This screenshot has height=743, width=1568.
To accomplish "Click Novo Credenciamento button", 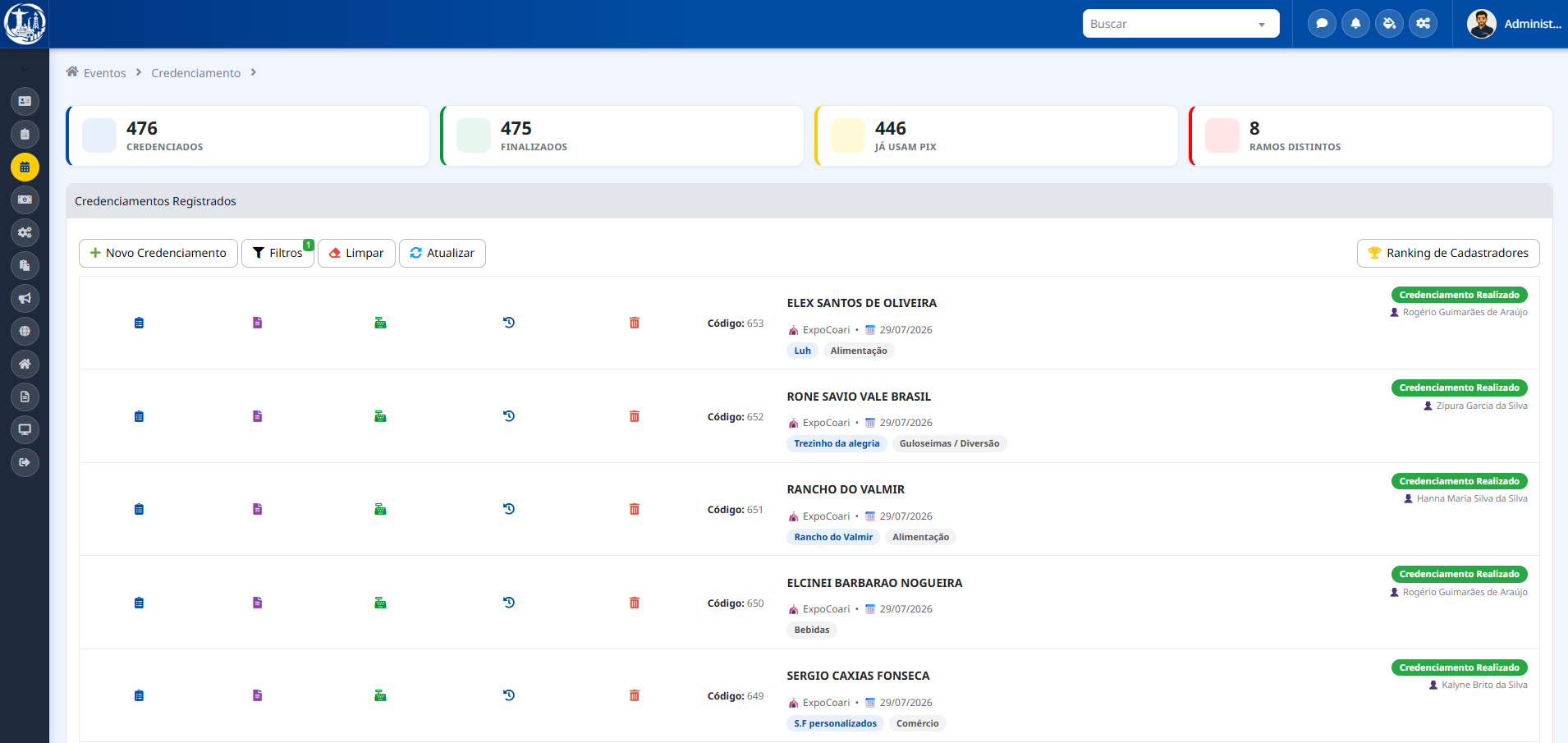I will tap(158, 253).
